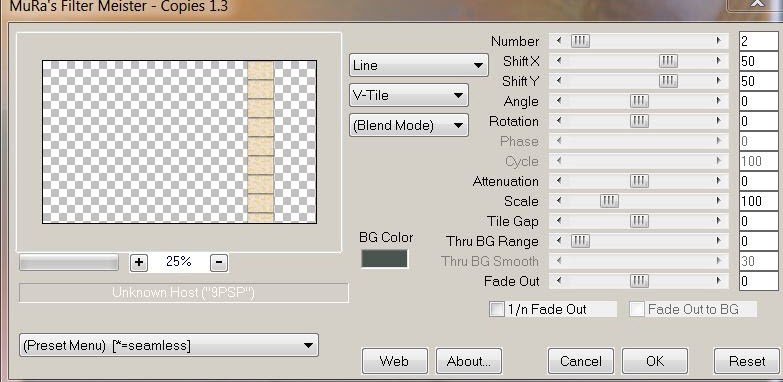Click the Number value field
The width and height of the screenshot is (783, 382).
pyautogui.click(x=759, y=41)
